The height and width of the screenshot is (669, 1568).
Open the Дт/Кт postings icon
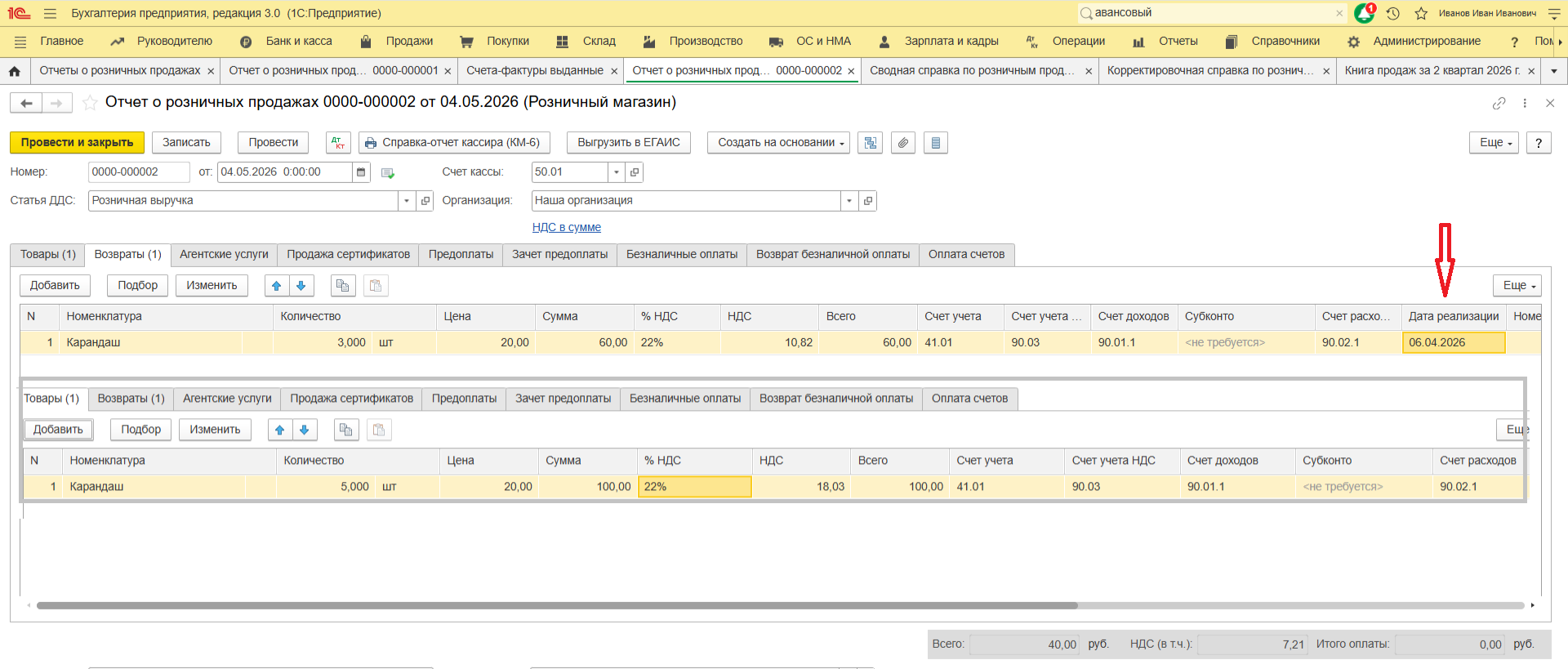(338, 143)
